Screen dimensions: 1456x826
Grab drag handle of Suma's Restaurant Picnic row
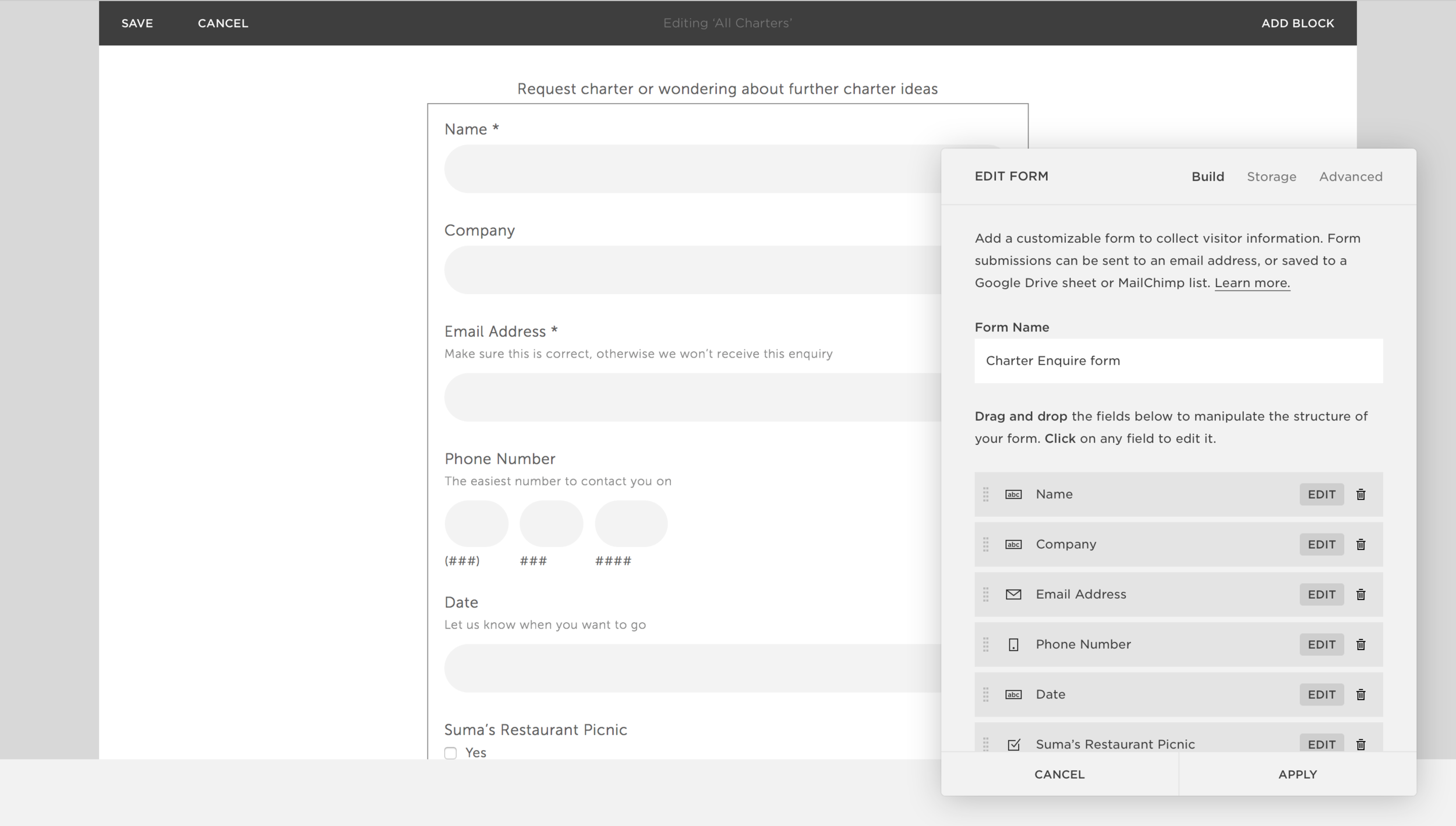(x=985, y=744)
